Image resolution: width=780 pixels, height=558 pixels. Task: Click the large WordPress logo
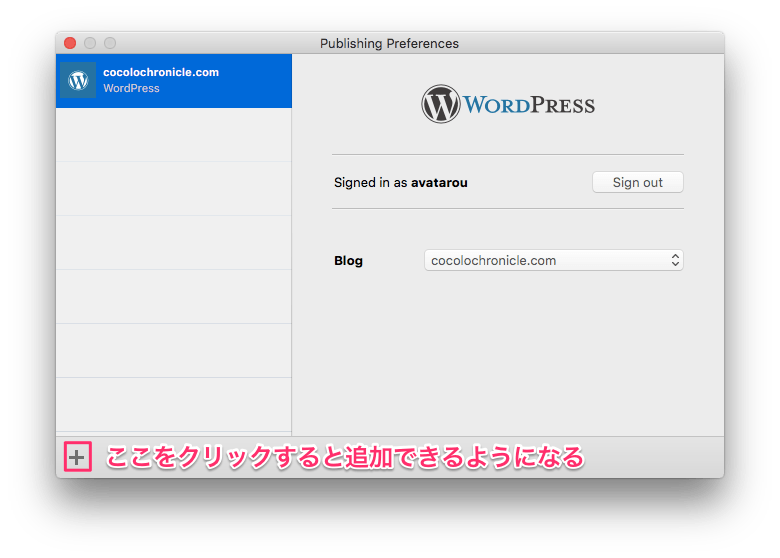click(x=508, y=104)
